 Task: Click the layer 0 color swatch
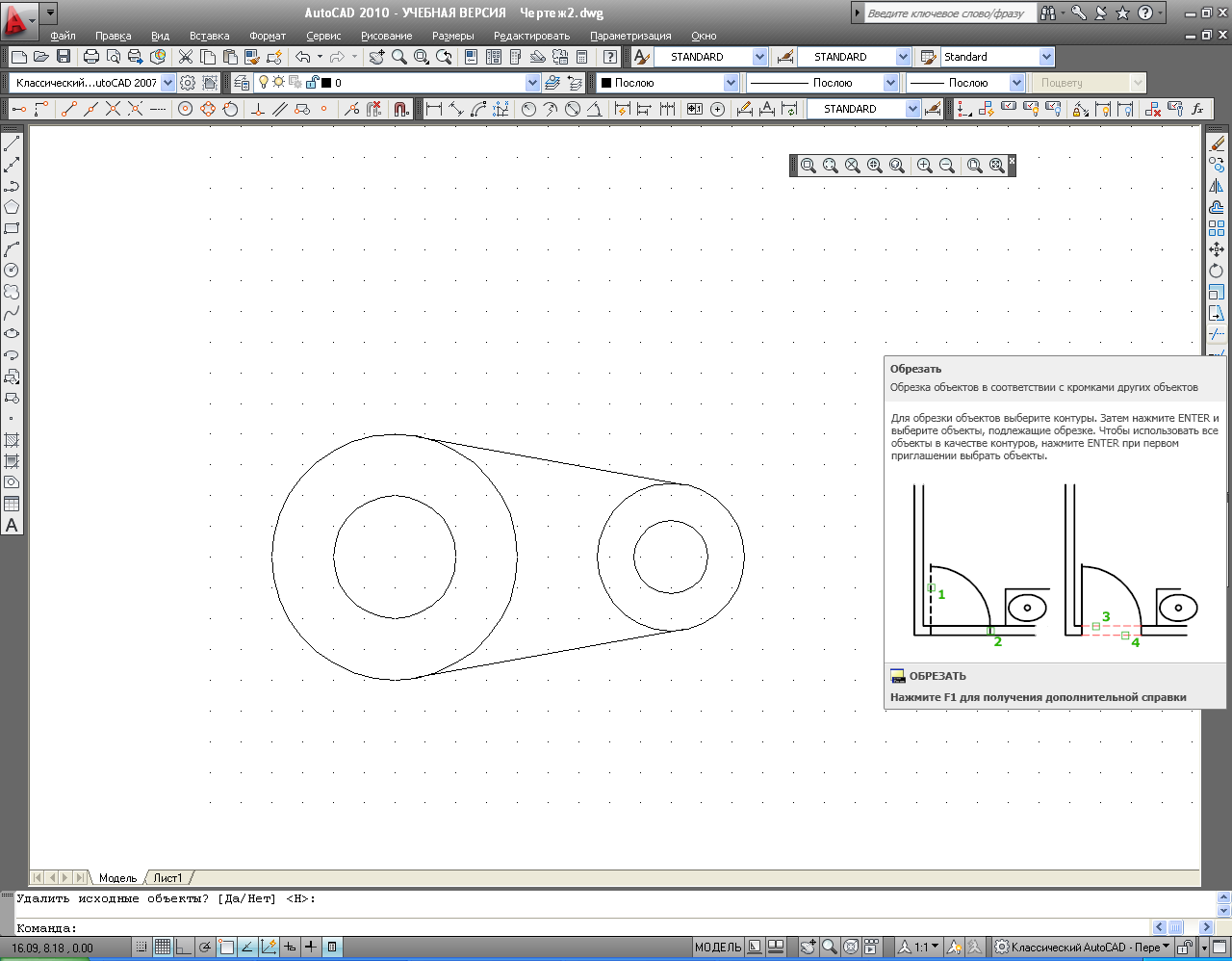[x=326, y=83]
